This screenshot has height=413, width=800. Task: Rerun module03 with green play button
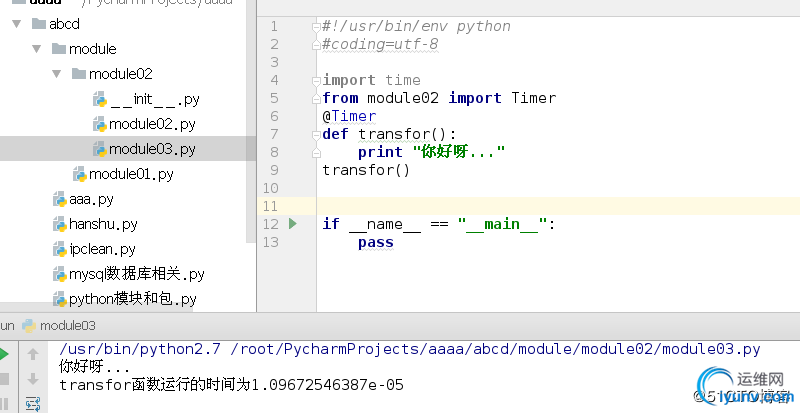click(x=4, y=354)
